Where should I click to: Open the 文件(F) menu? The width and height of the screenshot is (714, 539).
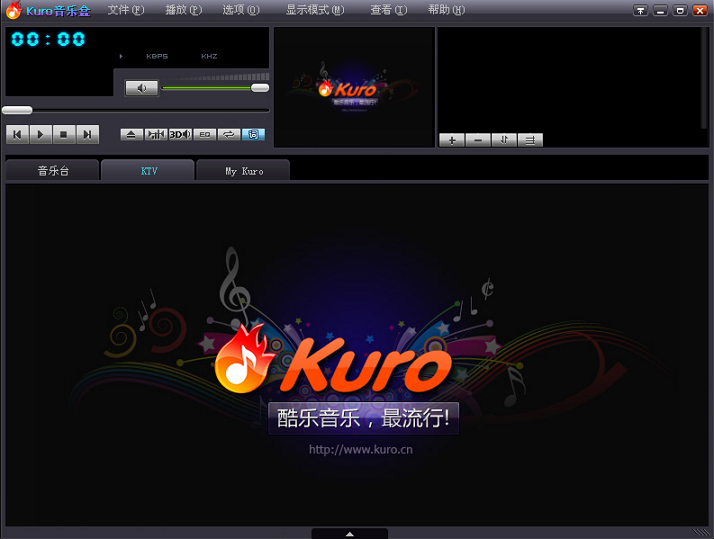(x=126, y=10)
